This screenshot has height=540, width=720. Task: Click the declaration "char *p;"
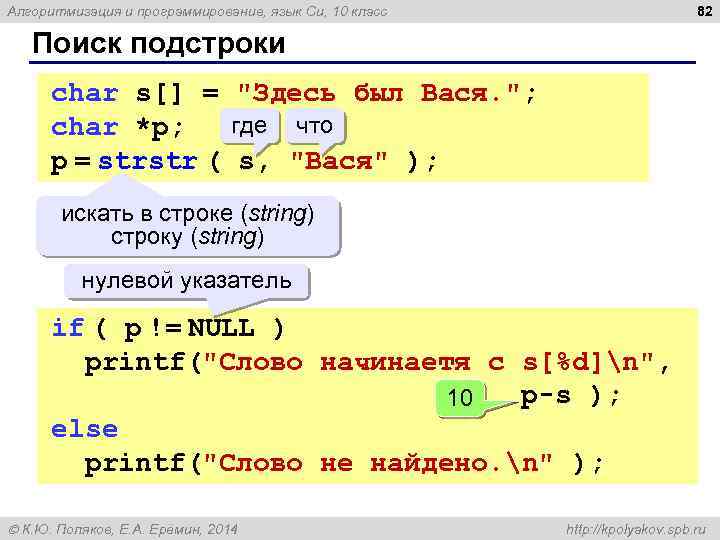(x=117, y=128)
